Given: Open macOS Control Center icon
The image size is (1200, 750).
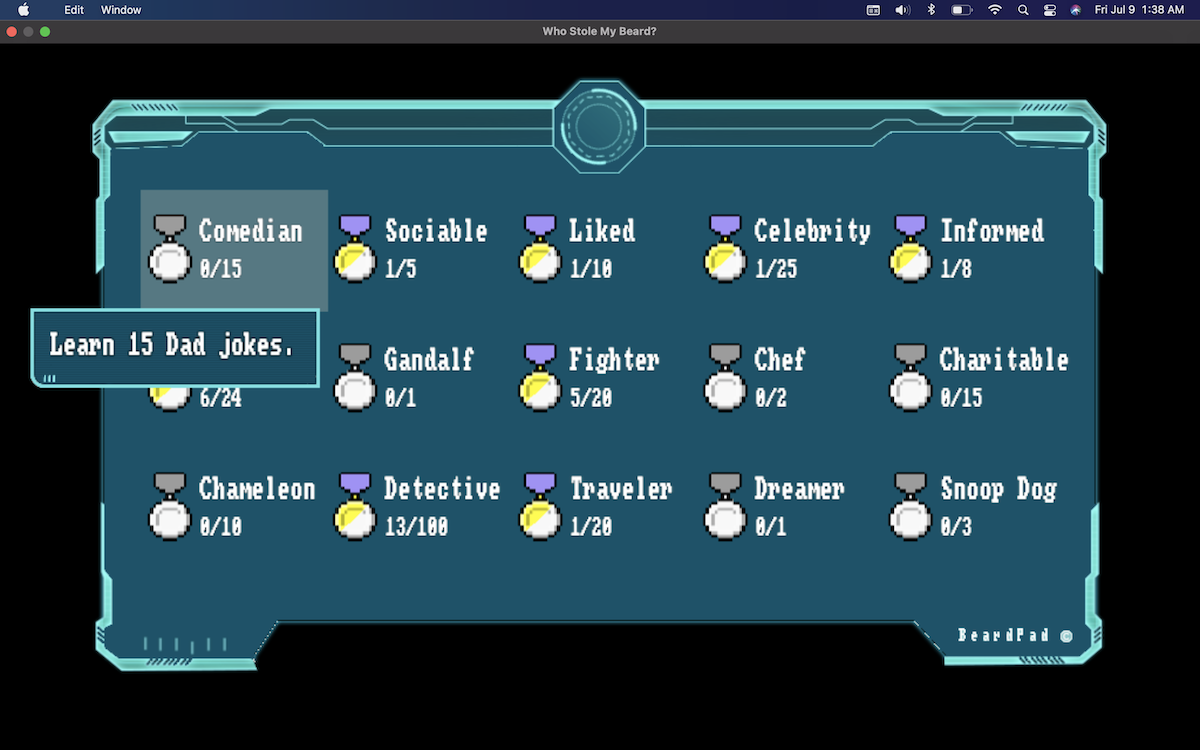Looking at the screenshot, I should point(1049,10).
